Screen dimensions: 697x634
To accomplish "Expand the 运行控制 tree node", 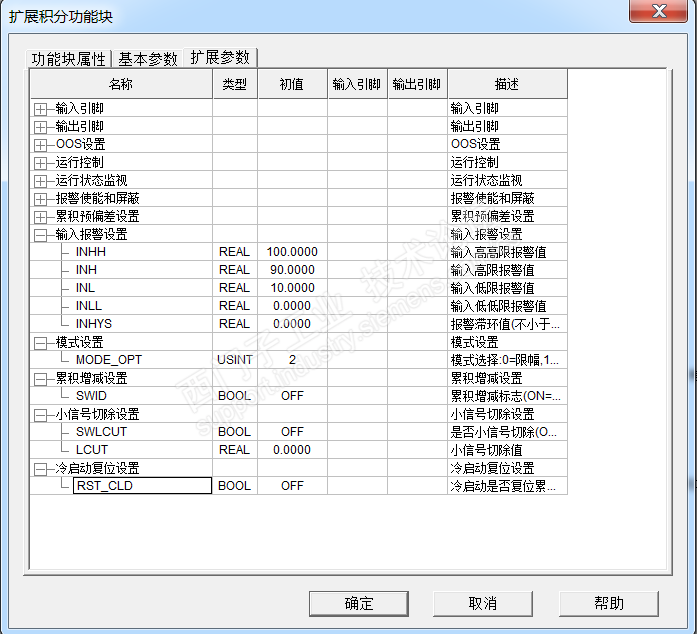I will (x=40, y=163).
